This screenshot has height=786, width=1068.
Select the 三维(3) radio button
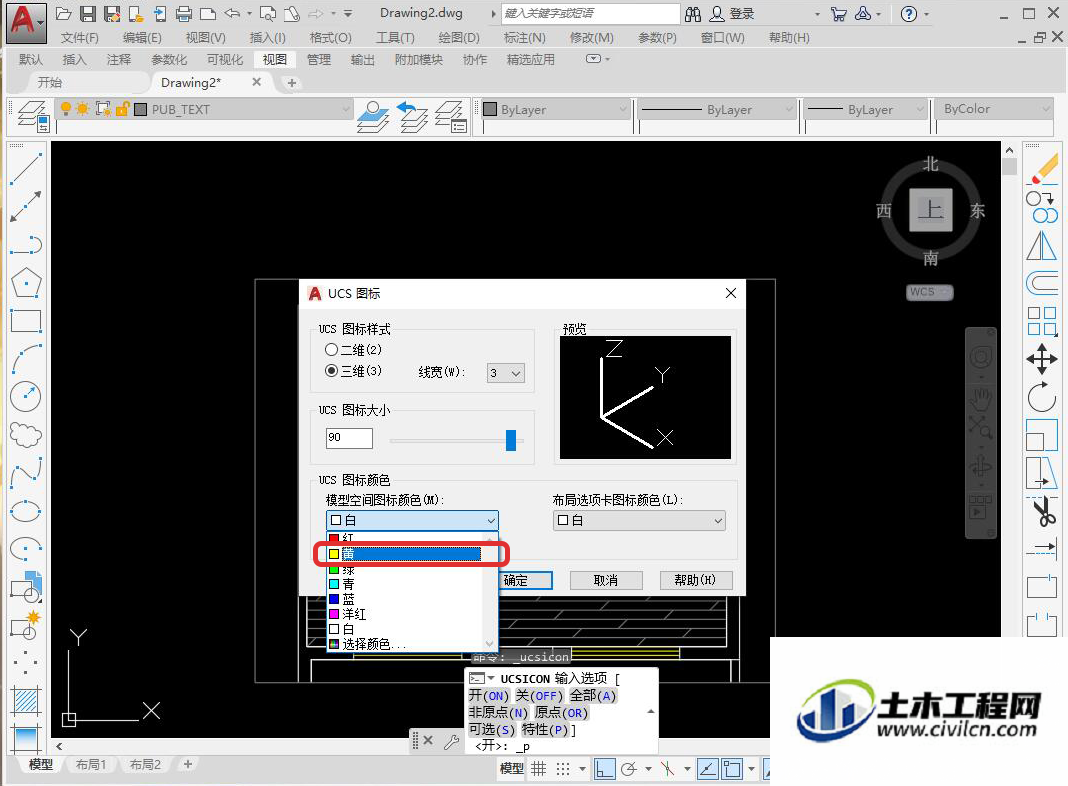(x=331, y=371)
